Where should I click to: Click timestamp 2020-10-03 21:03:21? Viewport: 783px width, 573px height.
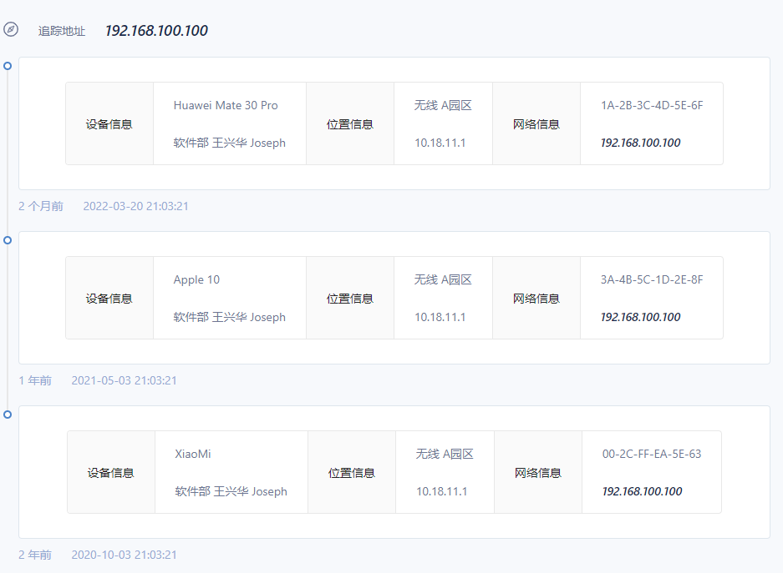coord(124,554)
